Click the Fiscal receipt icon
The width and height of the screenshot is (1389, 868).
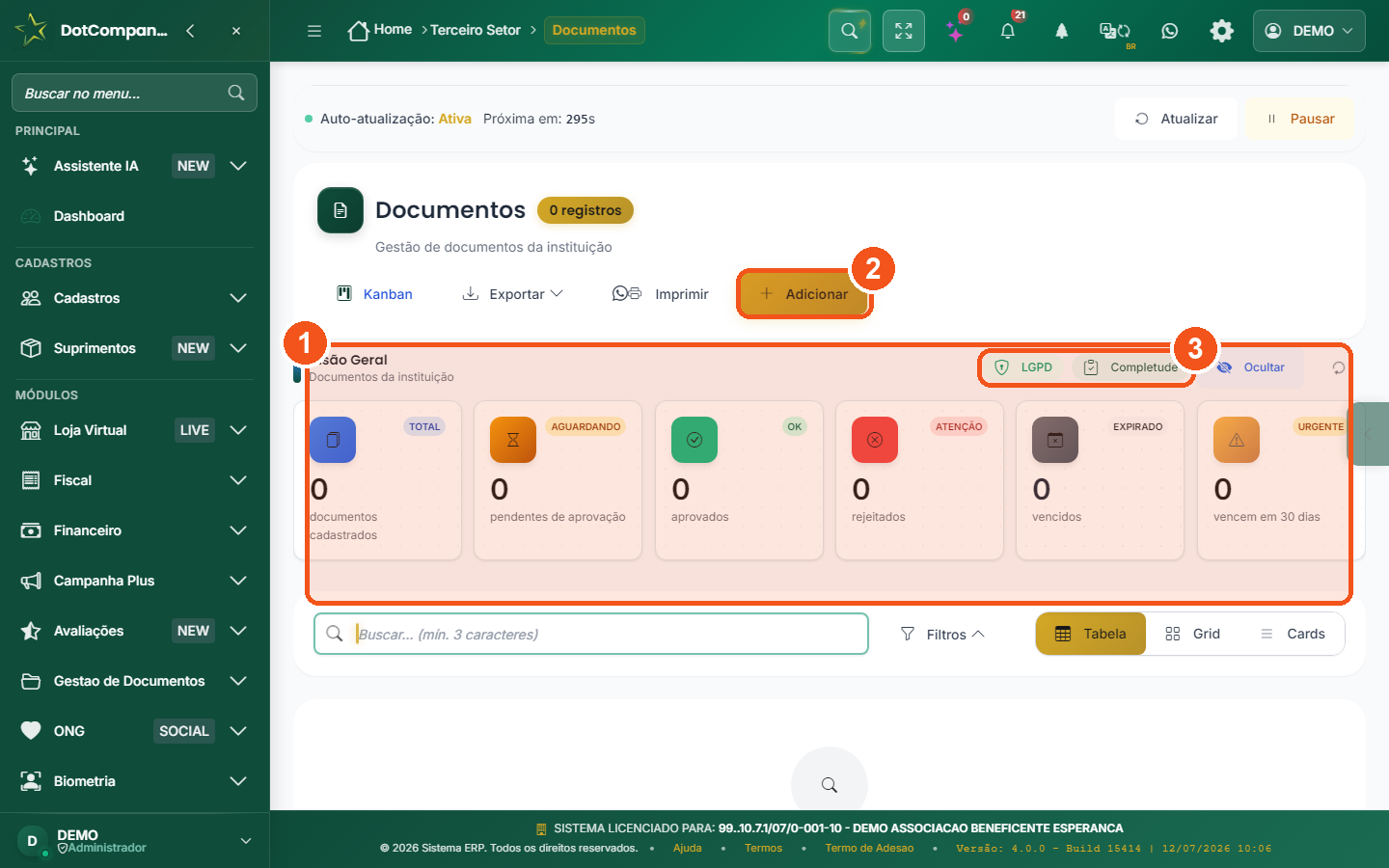pyautogui.click(x=31, y=480)
